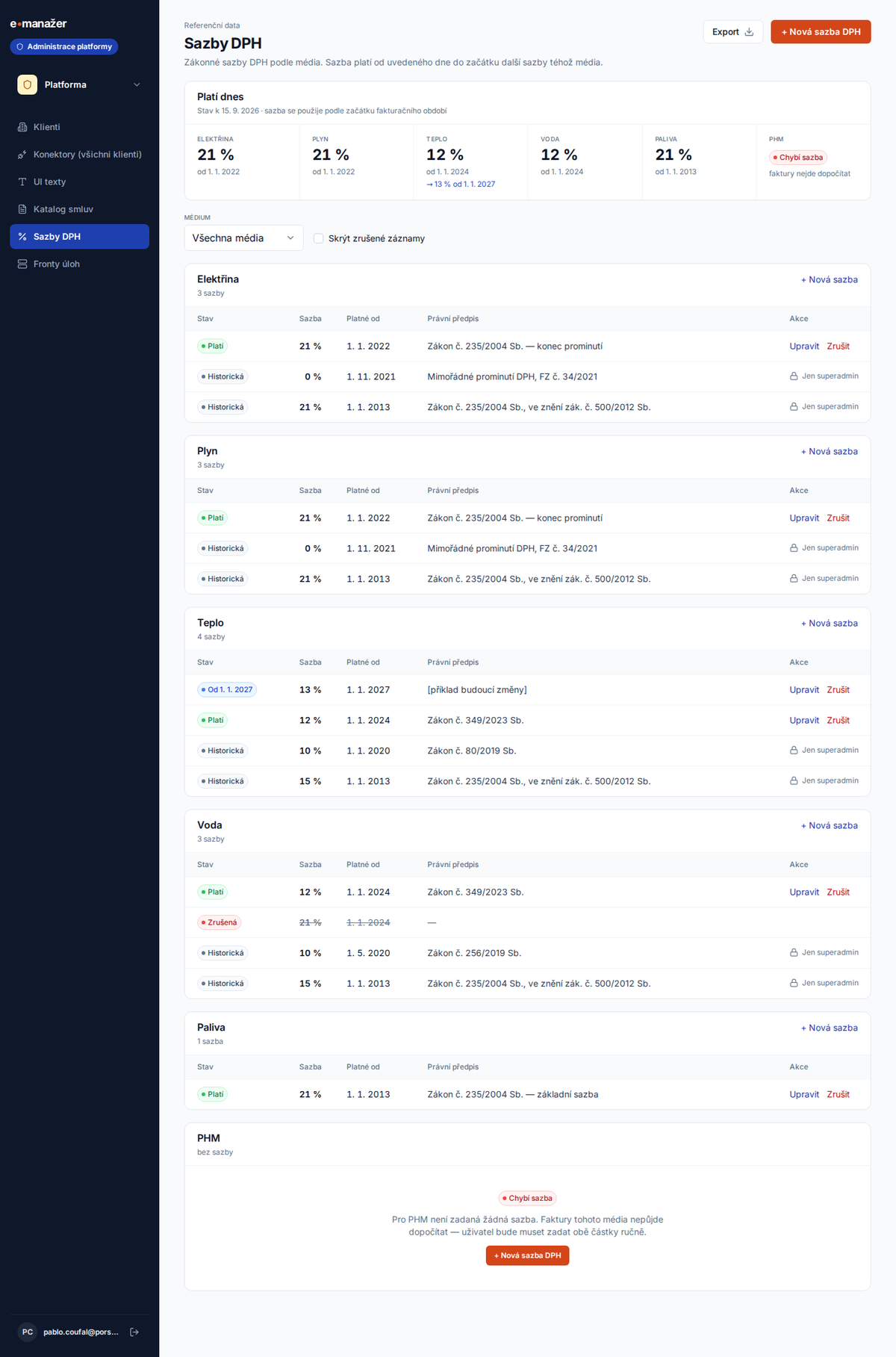Screen dimensions: 896x1357
Task: Open the Všechna média dropdown
Action: pos(243,238)
